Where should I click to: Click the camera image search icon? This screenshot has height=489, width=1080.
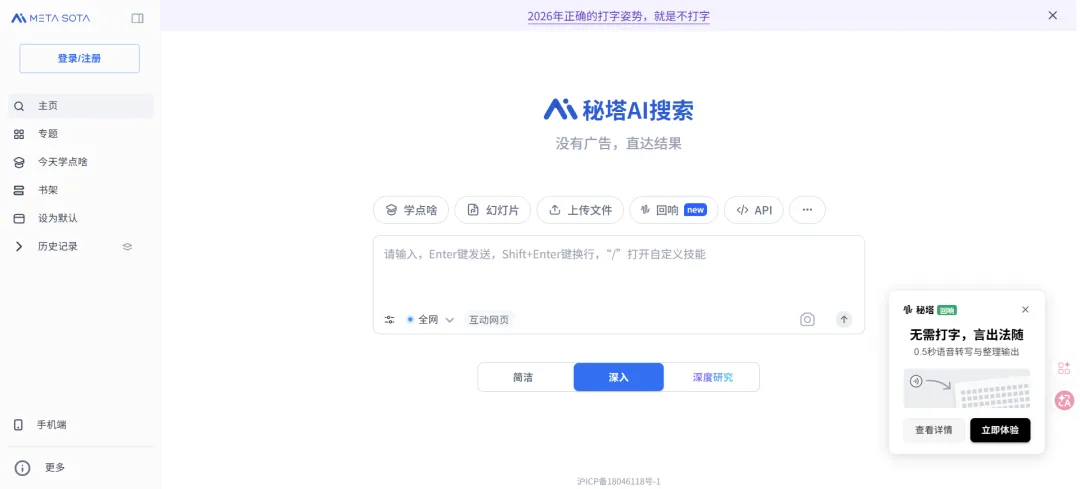click(807, 320)
